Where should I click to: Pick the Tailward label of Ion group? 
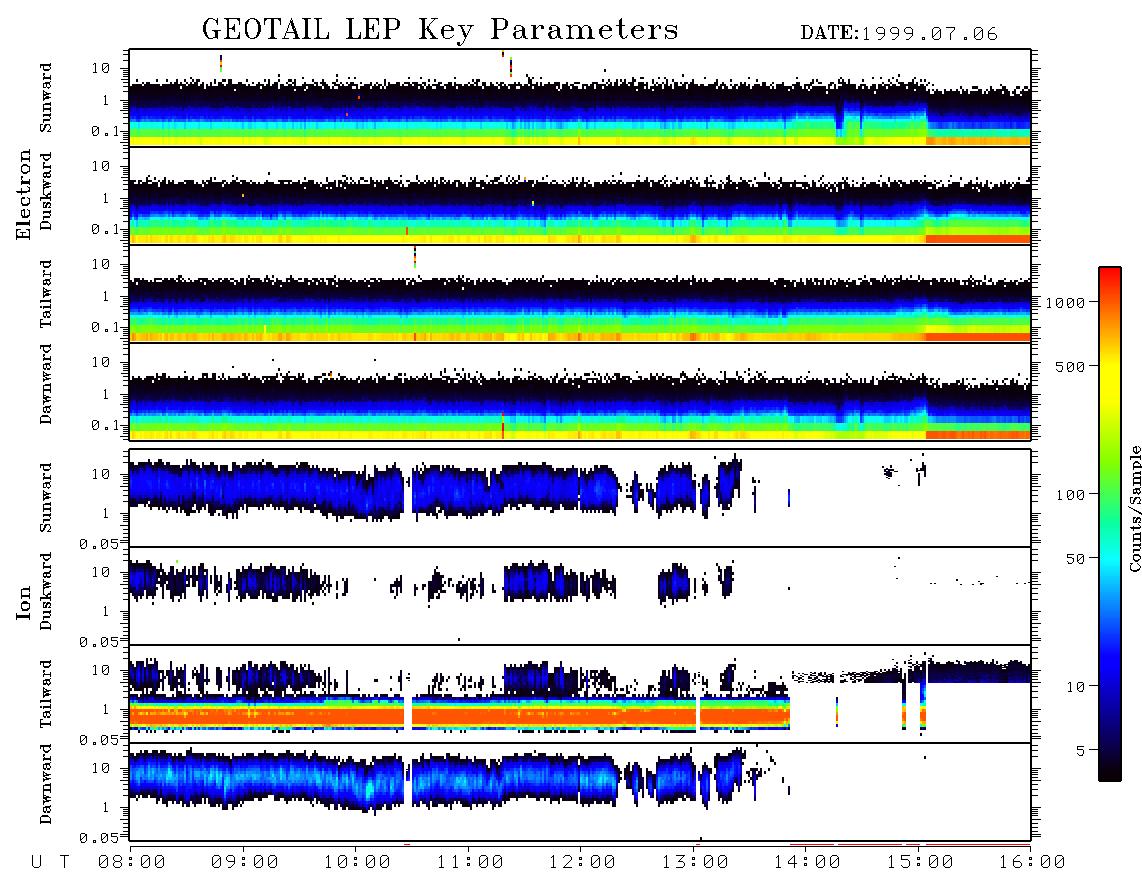46,694
